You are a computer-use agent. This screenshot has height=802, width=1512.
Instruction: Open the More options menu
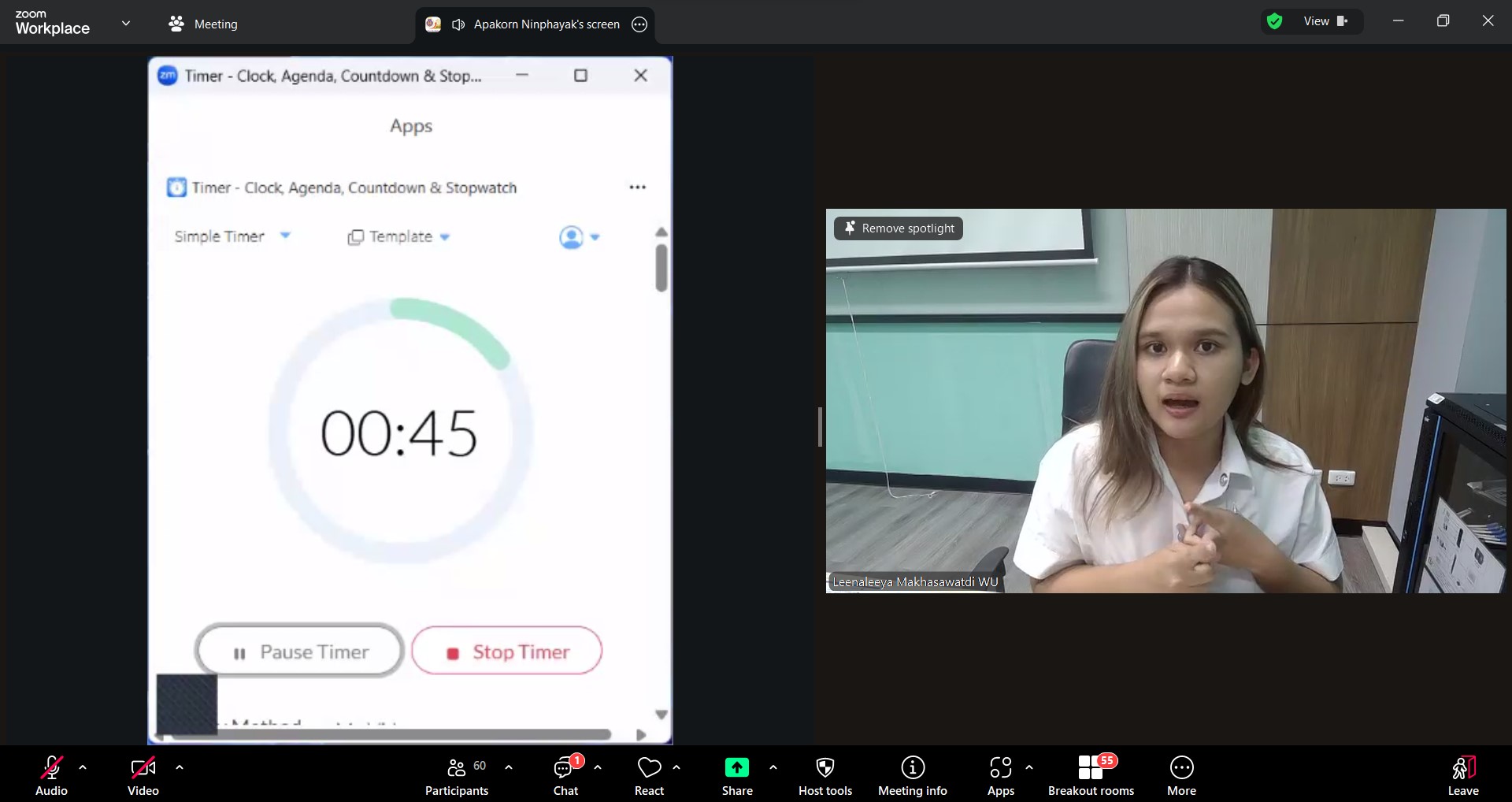(x=1181, y=775)
